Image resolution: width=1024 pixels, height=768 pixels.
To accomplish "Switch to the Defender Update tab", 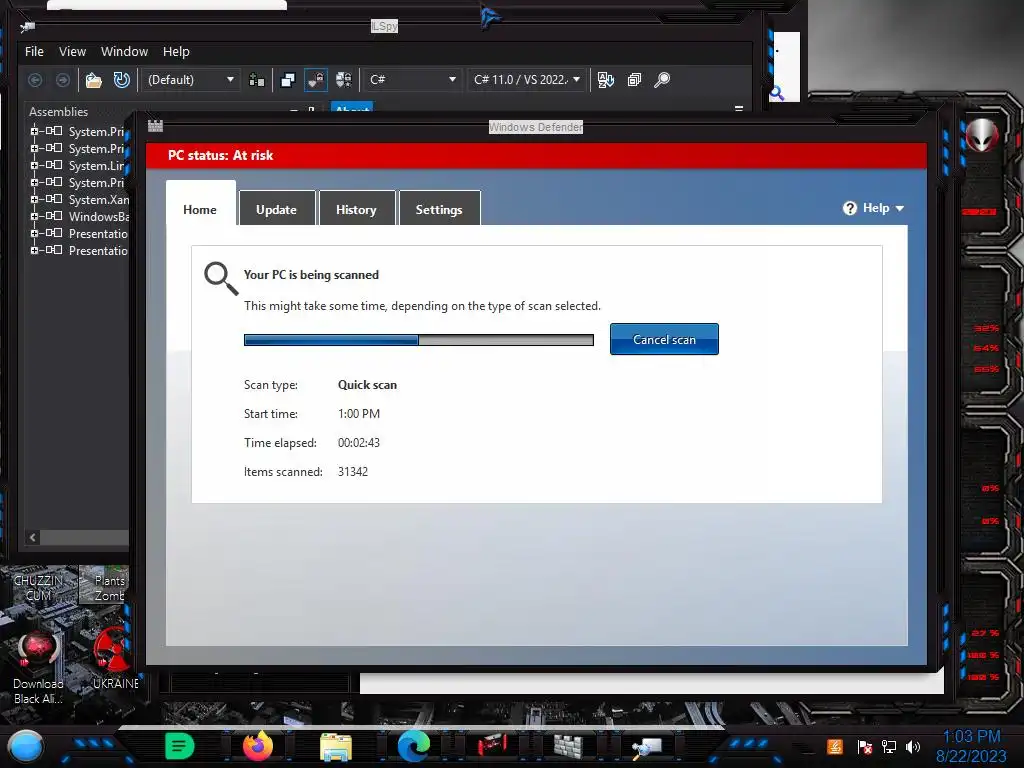I will (x=276, y=210).
